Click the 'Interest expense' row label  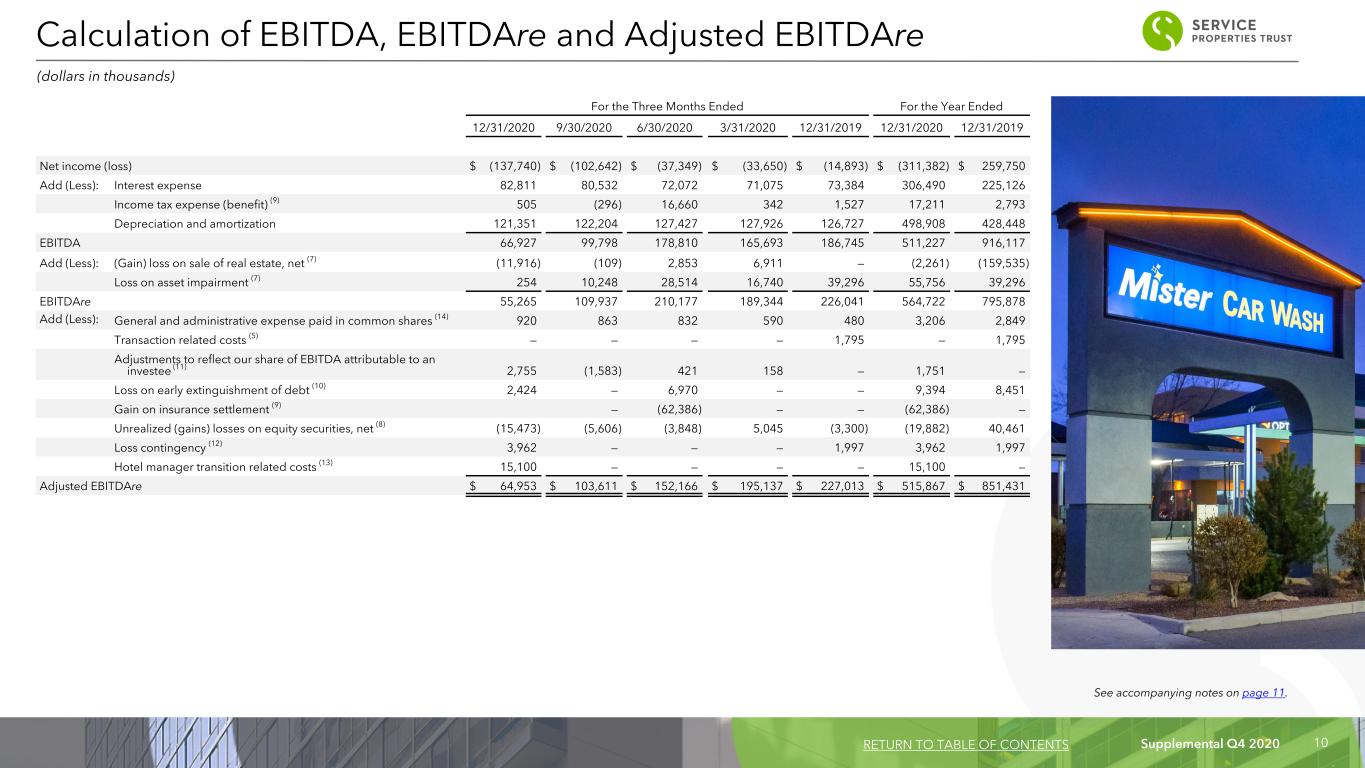point(158,185)
